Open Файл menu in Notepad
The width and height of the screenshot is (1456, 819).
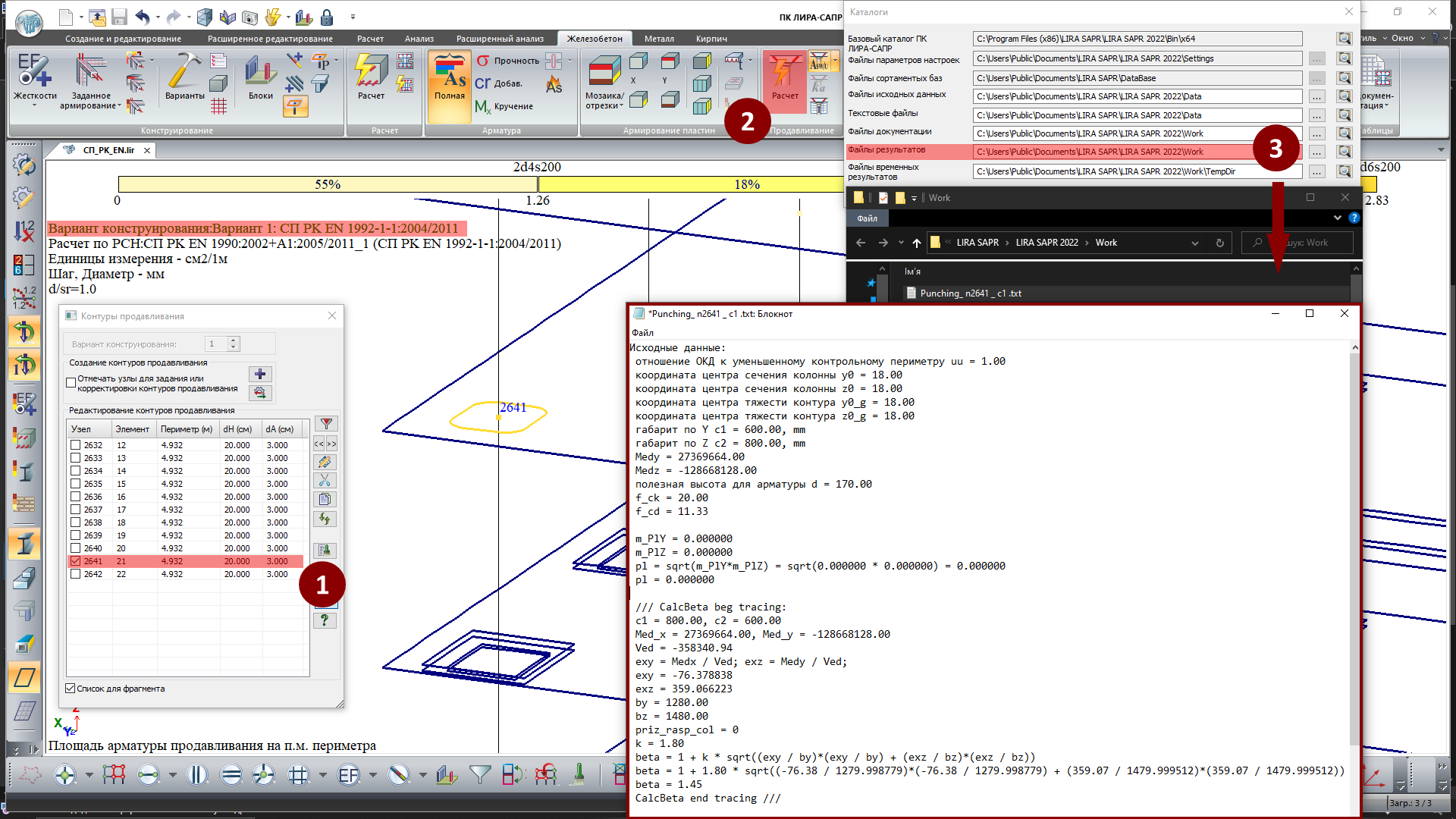[x=642, y=333]
